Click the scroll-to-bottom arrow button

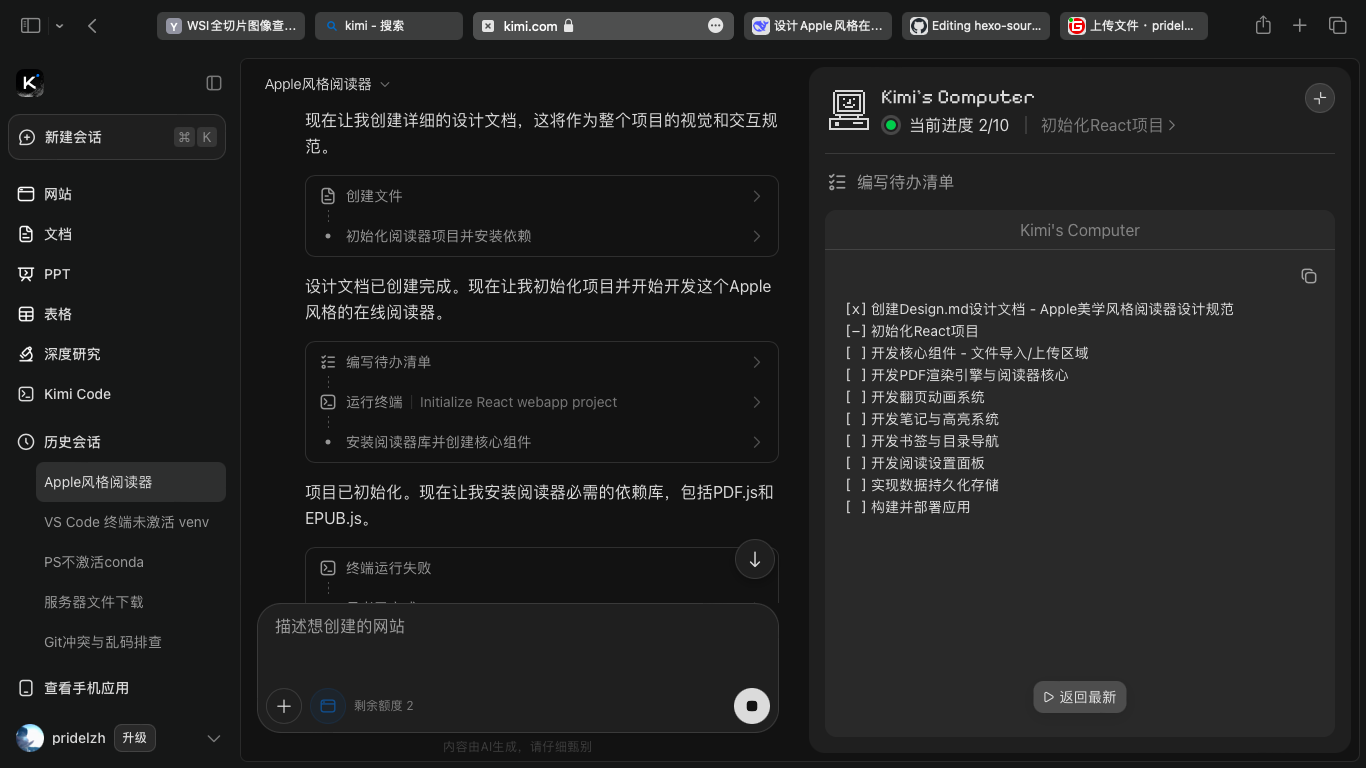[755, 560]
